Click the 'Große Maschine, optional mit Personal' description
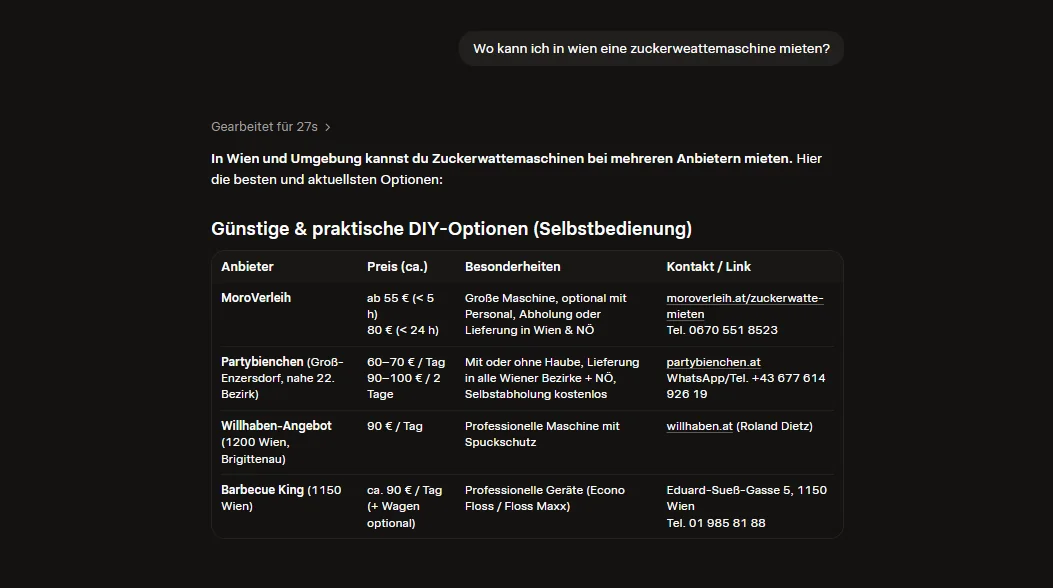 click(545, 314)
